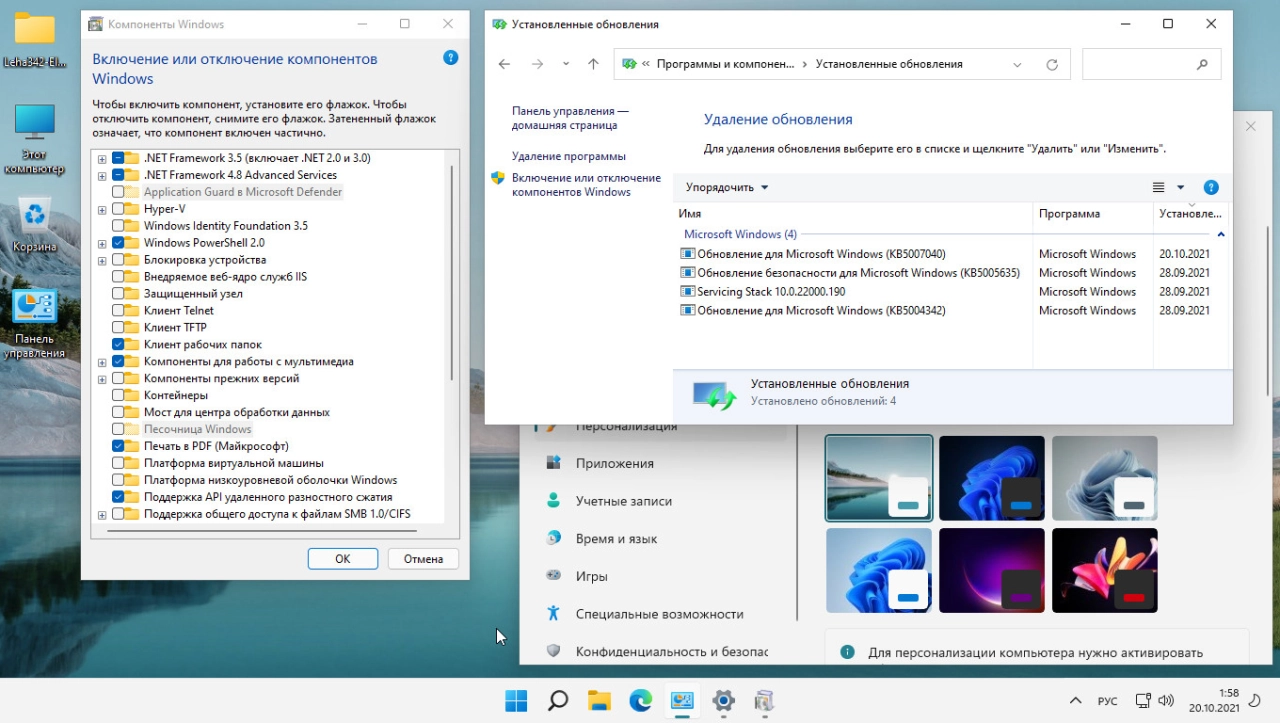1280x723 pixels.
Task: Enable the Hyper-V checkbox
Action: tap(118, 209)
